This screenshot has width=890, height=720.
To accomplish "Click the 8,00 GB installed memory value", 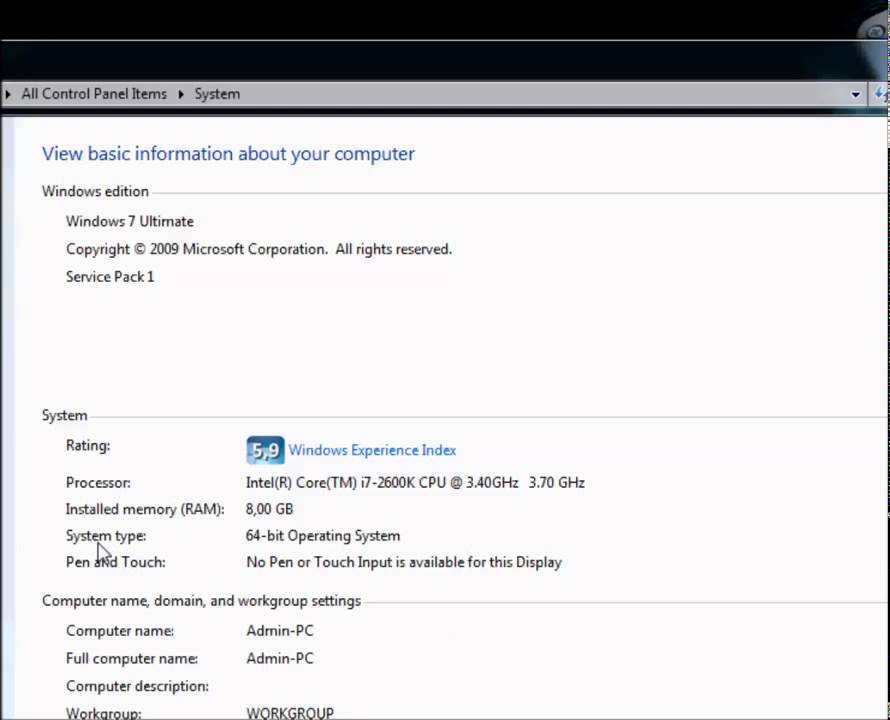I will pos(270,509).
